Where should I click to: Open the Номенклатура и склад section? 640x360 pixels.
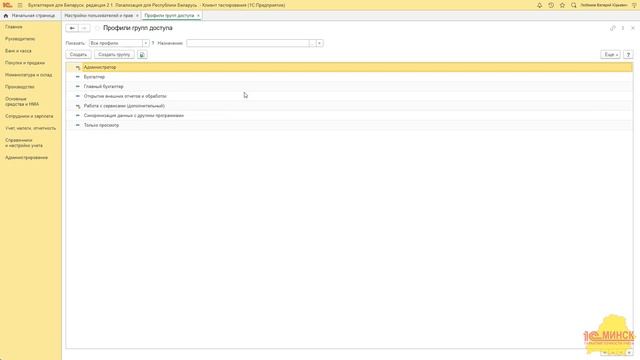pyautogui.click(x=29, y=75)
